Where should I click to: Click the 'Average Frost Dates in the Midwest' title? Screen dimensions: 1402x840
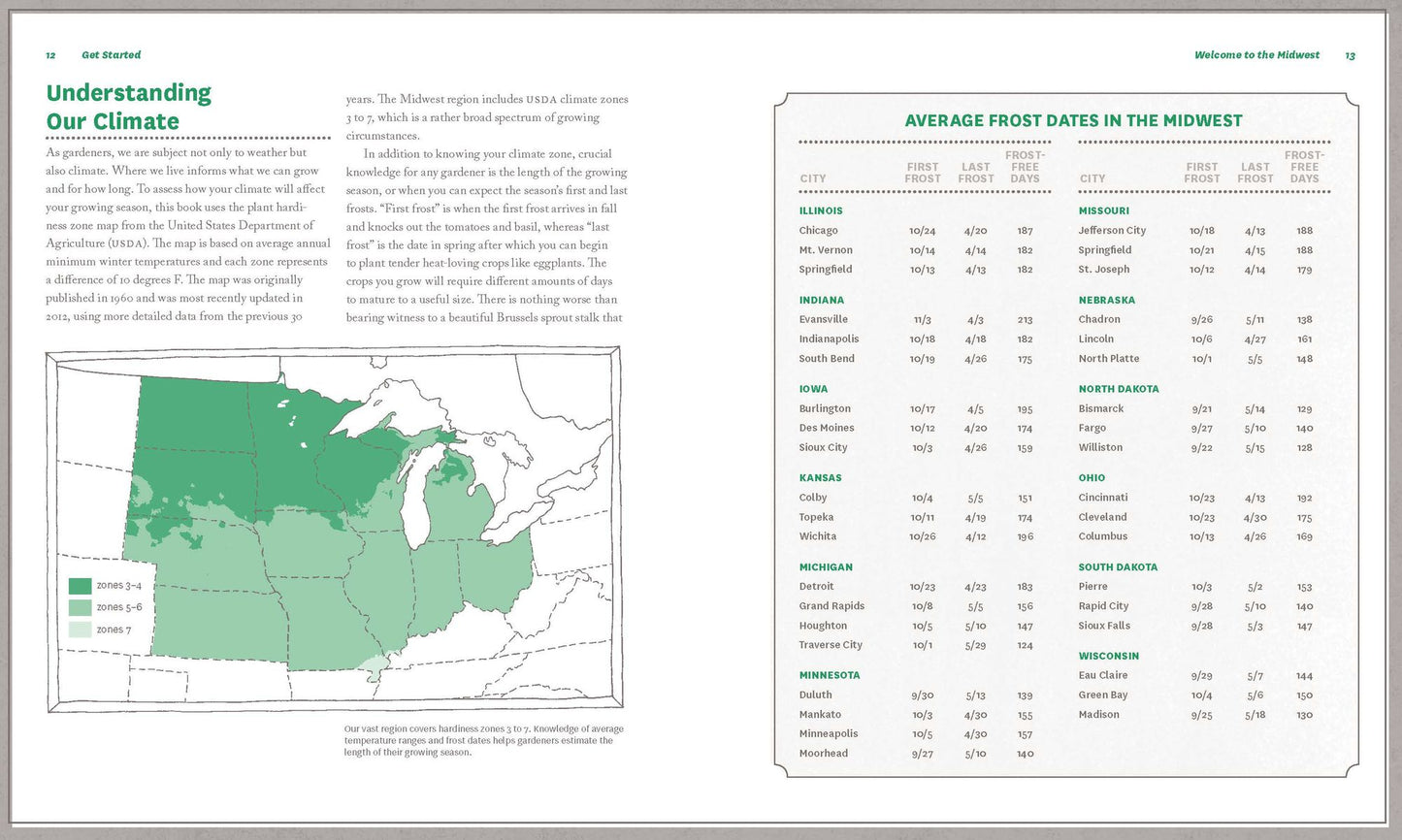click(x=1073, y=121)
